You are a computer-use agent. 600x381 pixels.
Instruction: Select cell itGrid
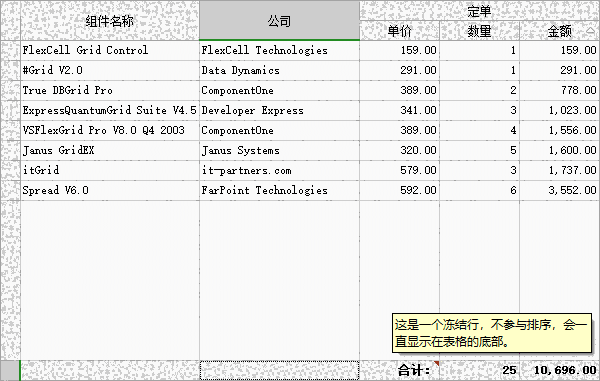click(x=110, y=170)
